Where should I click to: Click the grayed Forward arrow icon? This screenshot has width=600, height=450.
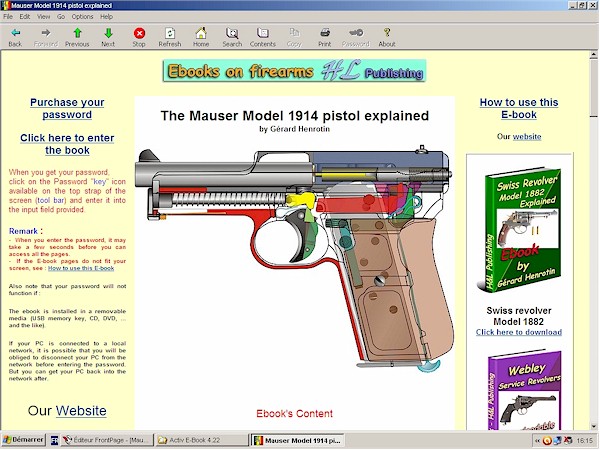click(46, 37)
